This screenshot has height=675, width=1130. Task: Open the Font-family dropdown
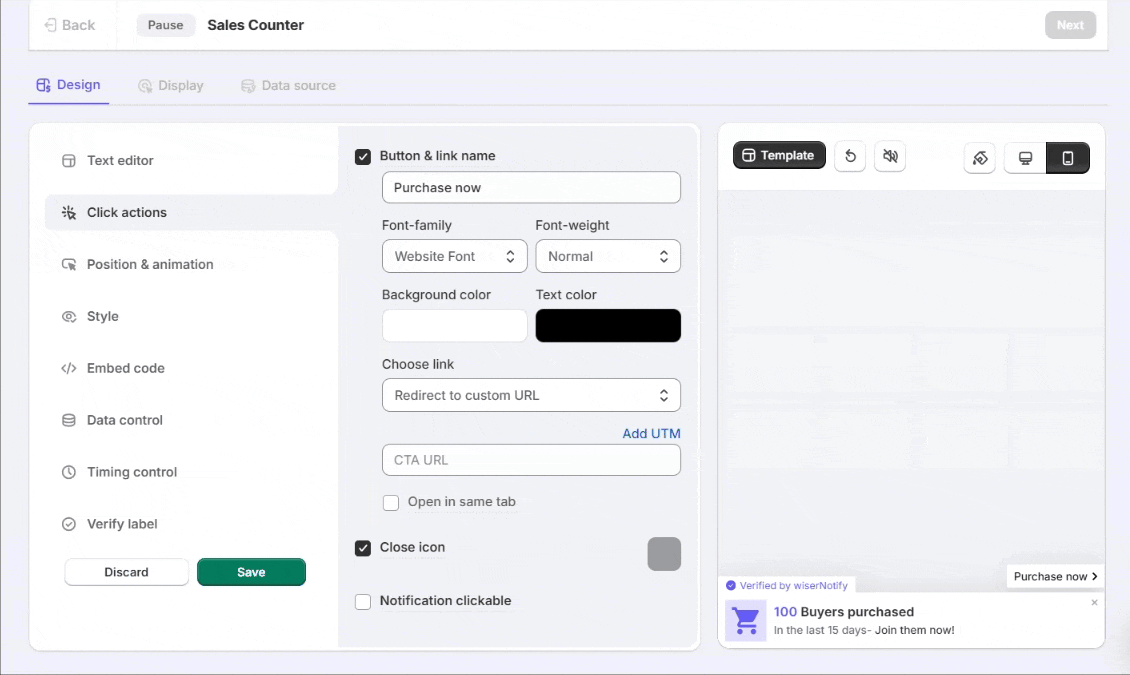coord(454,256)
